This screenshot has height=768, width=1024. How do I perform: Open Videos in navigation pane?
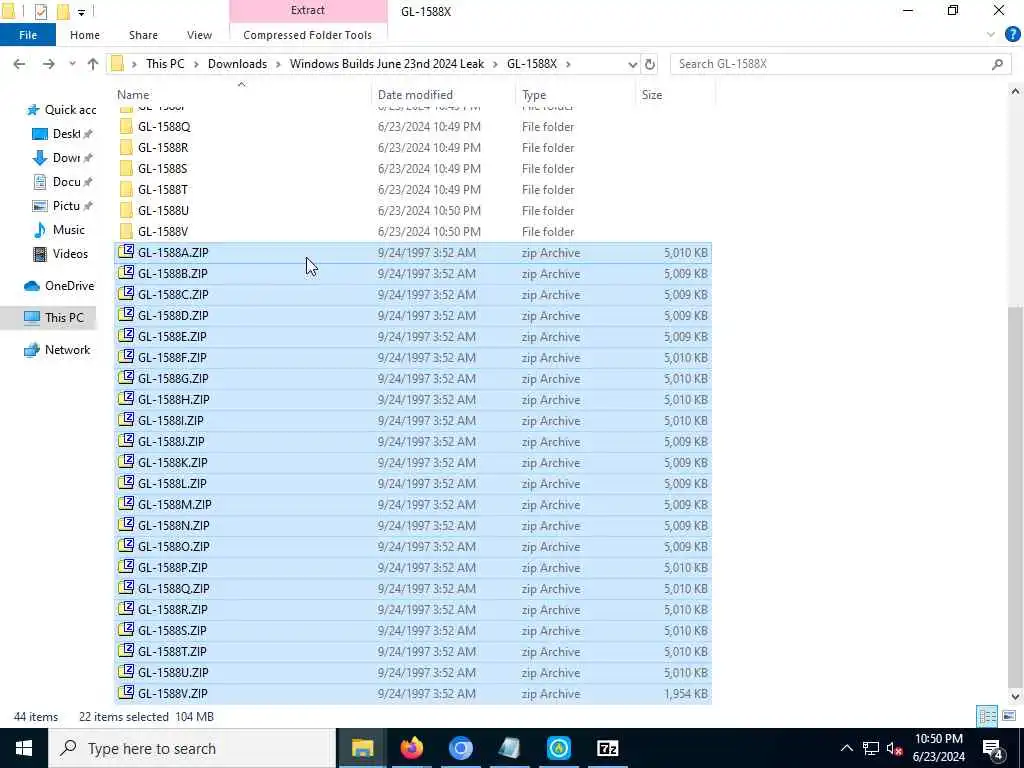60,254
